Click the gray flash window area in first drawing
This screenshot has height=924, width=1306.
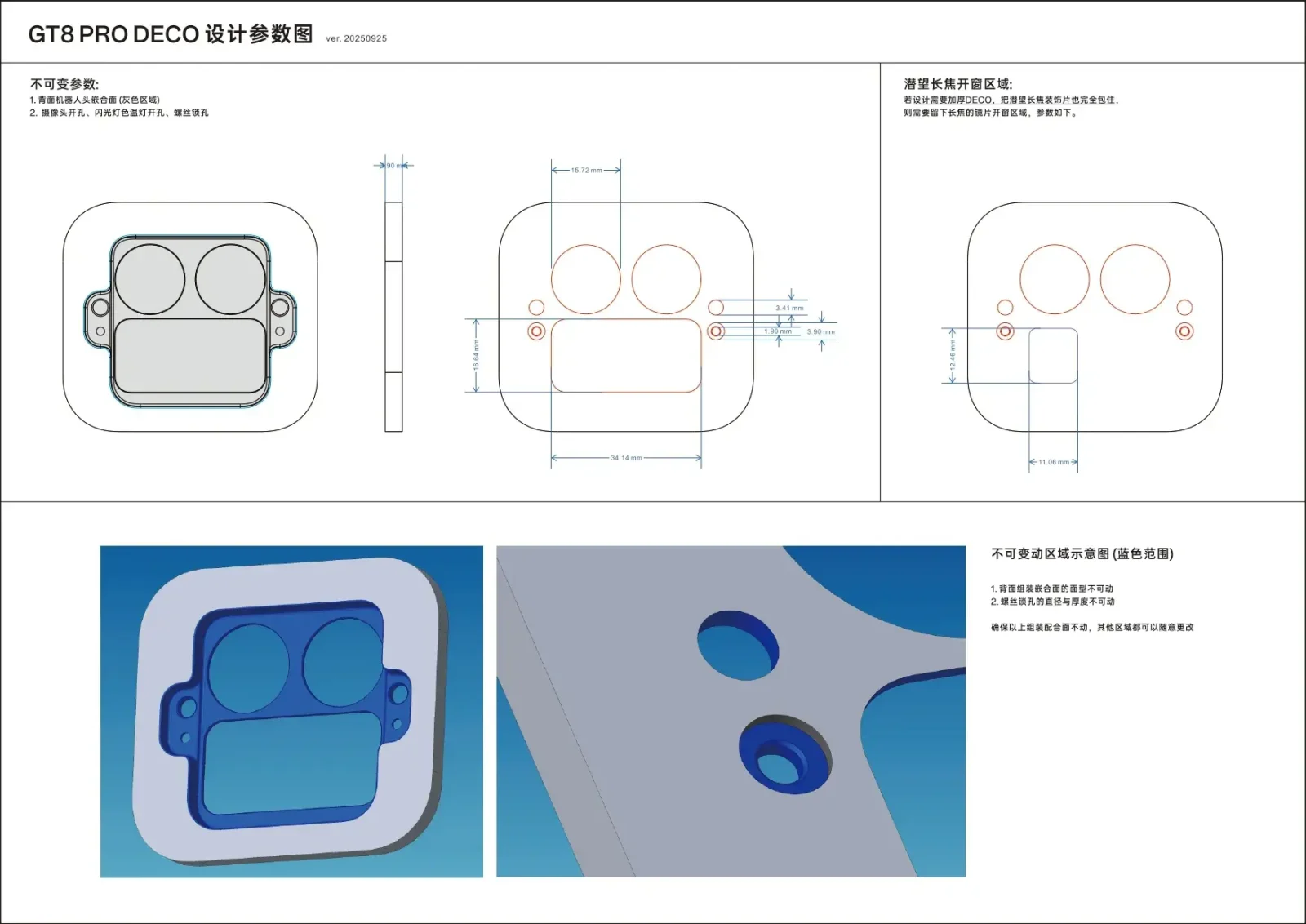(x=190, y=355)
